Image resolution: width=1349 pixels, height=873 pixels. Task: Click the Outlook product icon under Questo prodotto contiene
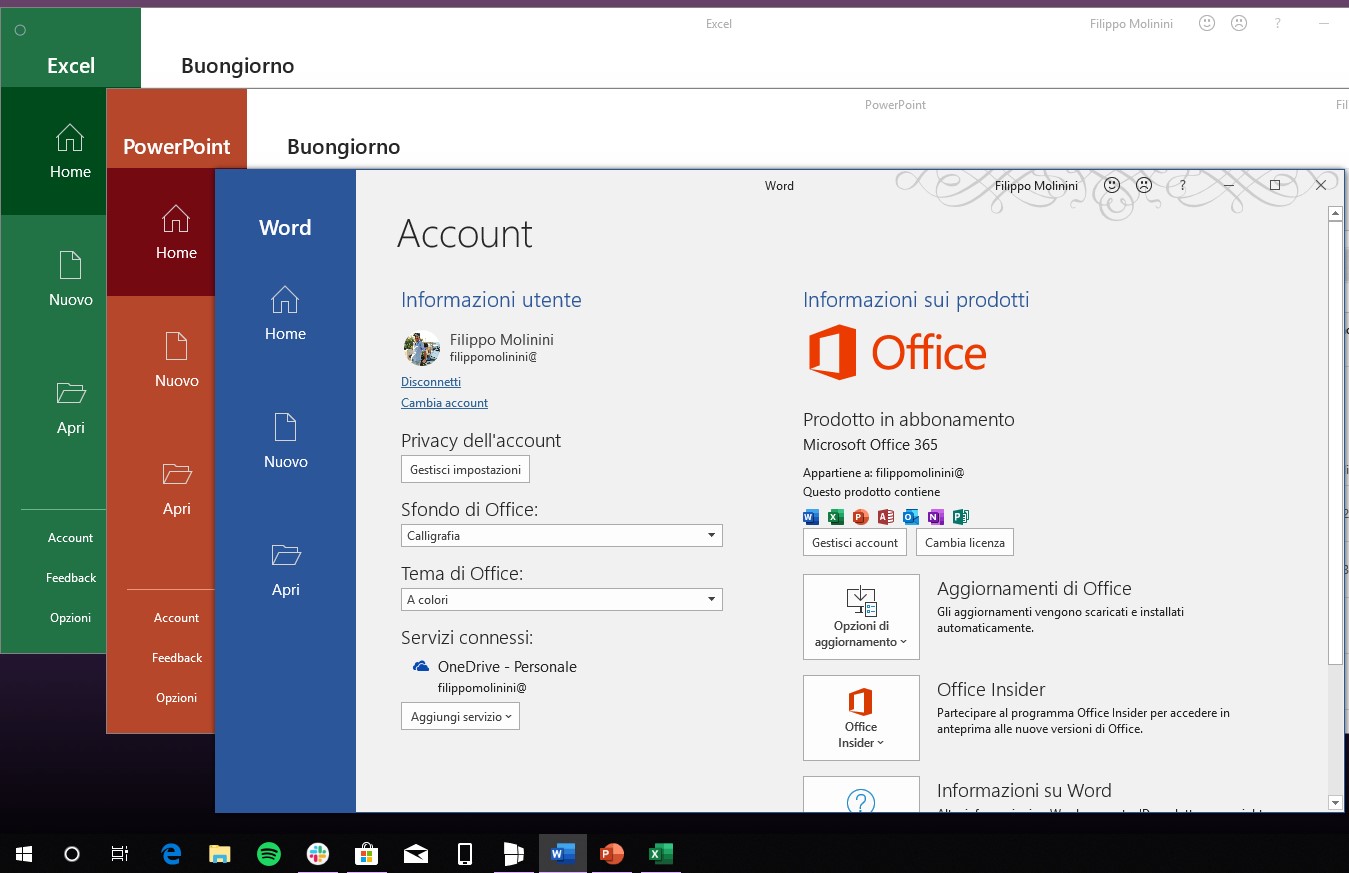click(911, 517)
